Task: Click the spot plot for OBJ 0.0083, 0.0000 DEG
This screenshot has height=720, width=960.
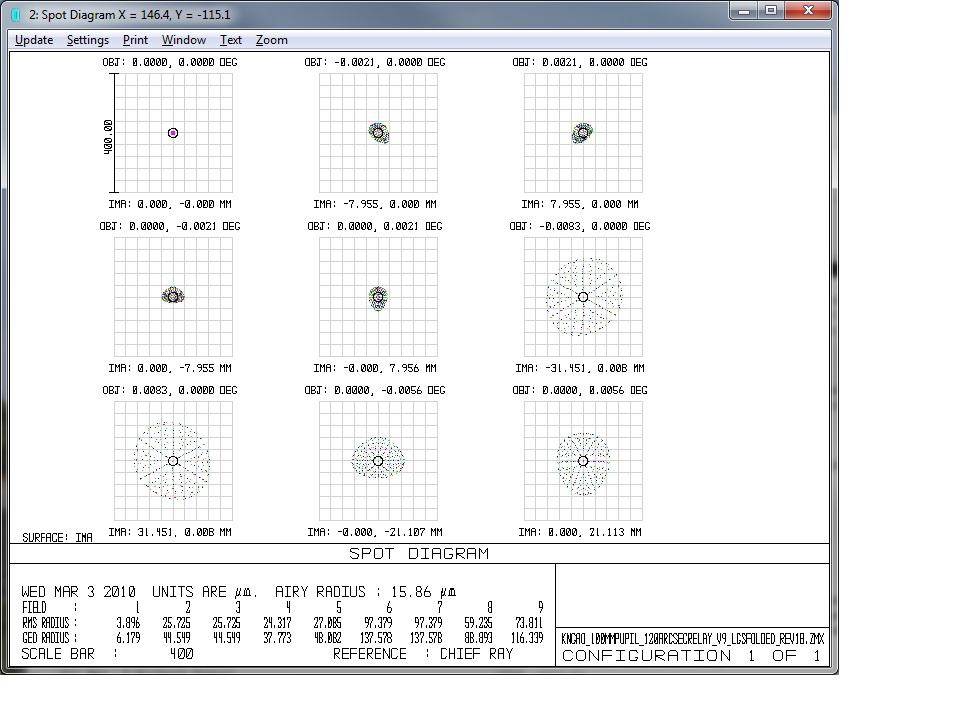Action: [x=173, y=461]
